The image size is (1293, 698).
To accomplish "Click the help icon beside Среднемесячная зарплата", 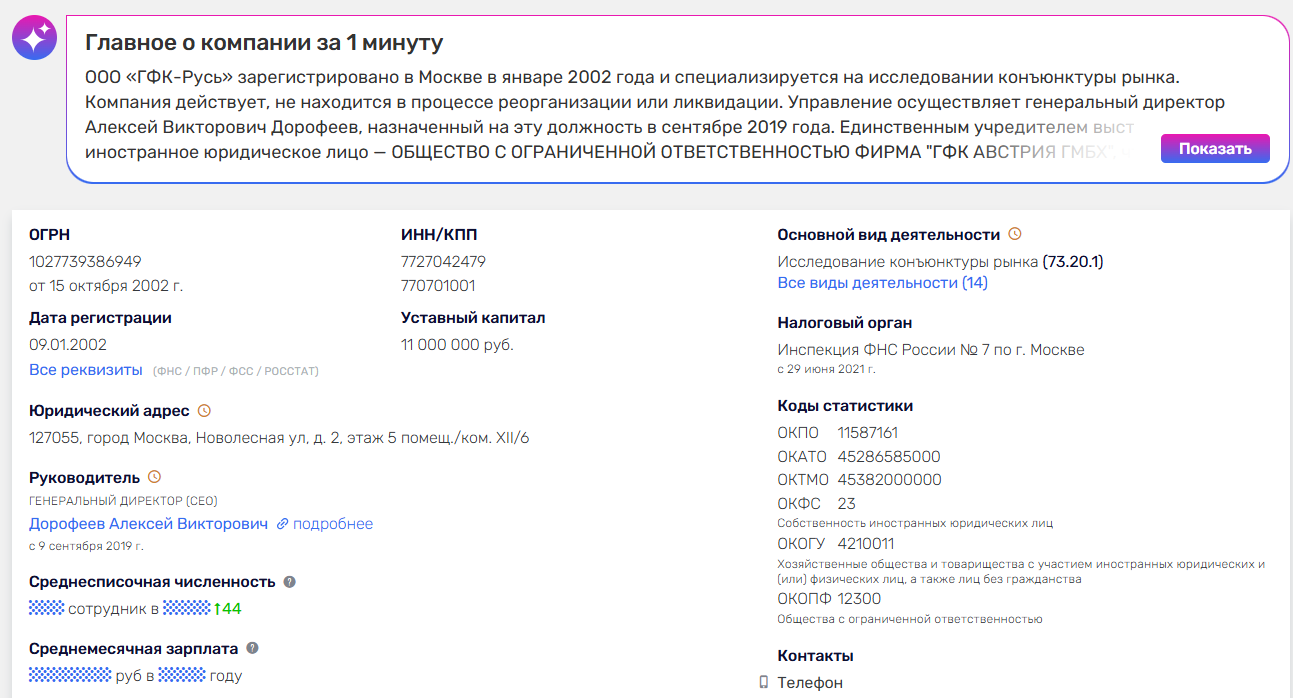I will click(252, 648).
